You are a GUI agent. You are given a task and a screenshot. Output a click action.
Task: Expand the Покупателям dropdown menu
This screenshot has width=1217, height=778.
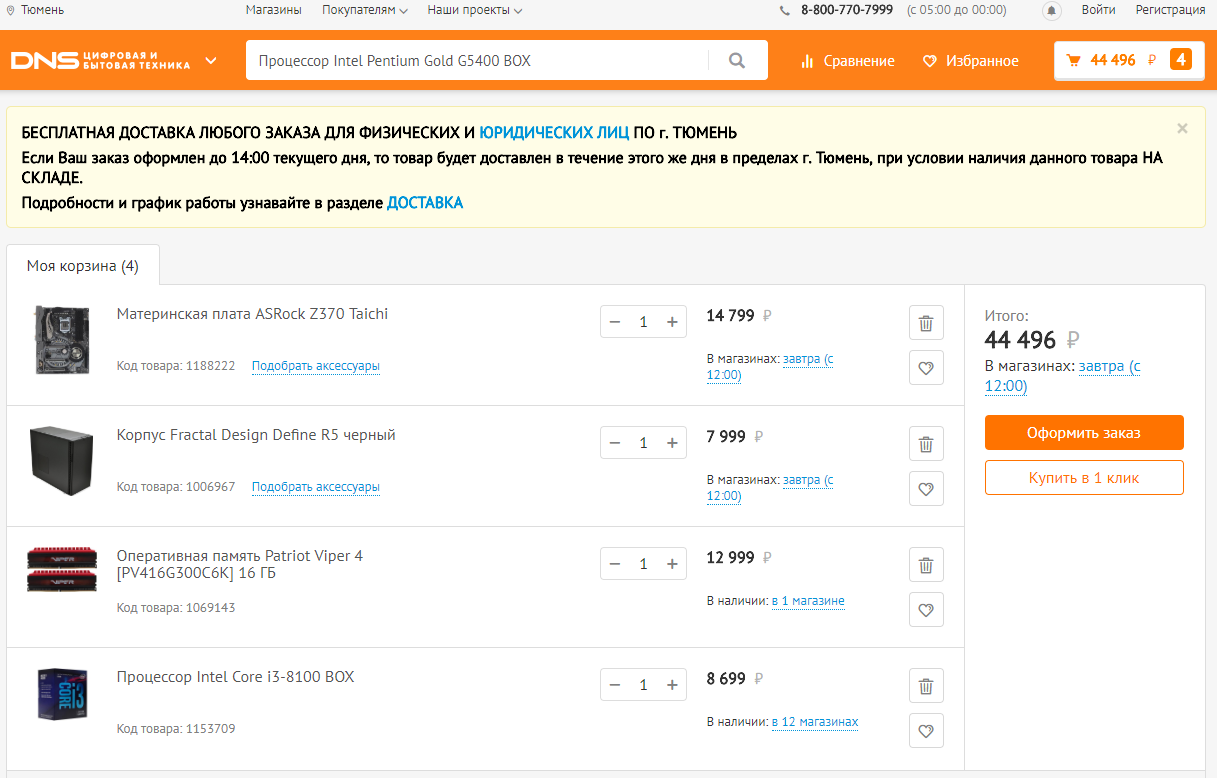pyautogui.click(x=365, y=10)
